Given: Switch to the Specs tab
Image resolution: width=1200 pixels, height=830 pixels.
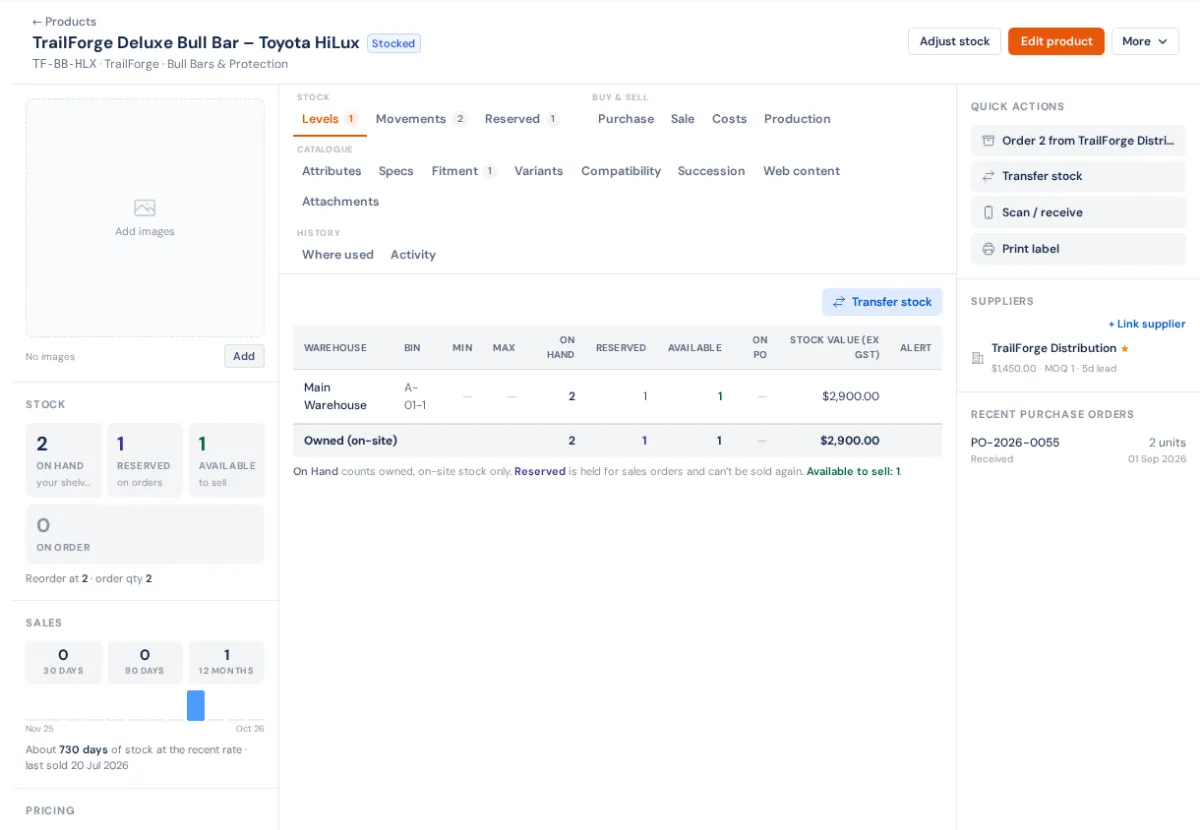Looking at the screenshot, I should tap(396, 171).
